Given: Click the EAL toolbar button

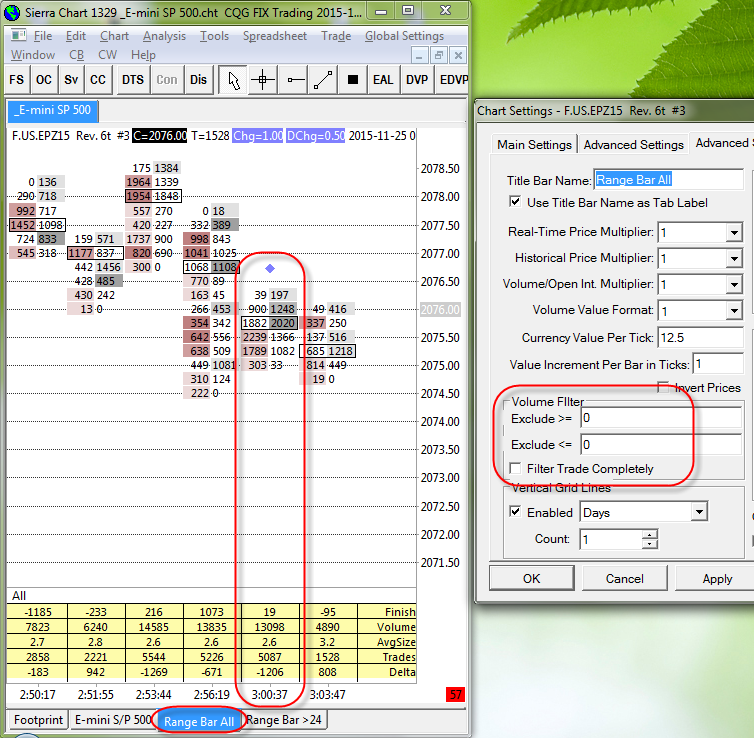Looking at the screenshot, I should click(383, 80).
